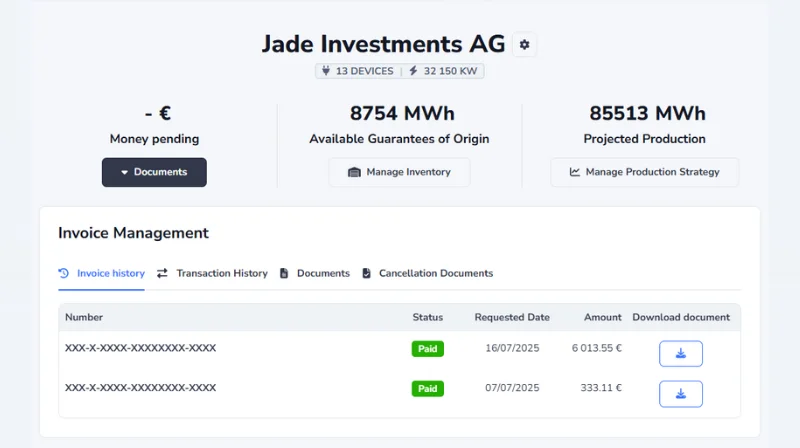Viewport: 800px width, 448px height.
Task: Click the Status column header
Action: [x=428, y=317]
